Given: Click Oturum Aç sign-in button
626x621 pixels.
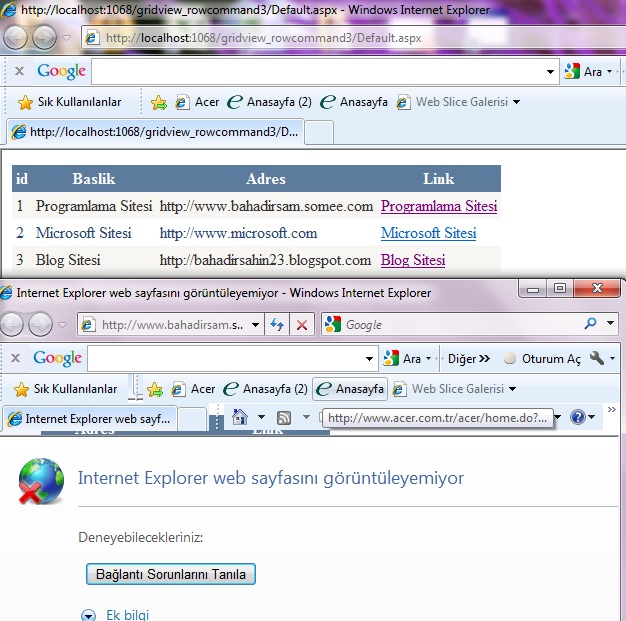Looking at the screenshot, I should 542,359.
